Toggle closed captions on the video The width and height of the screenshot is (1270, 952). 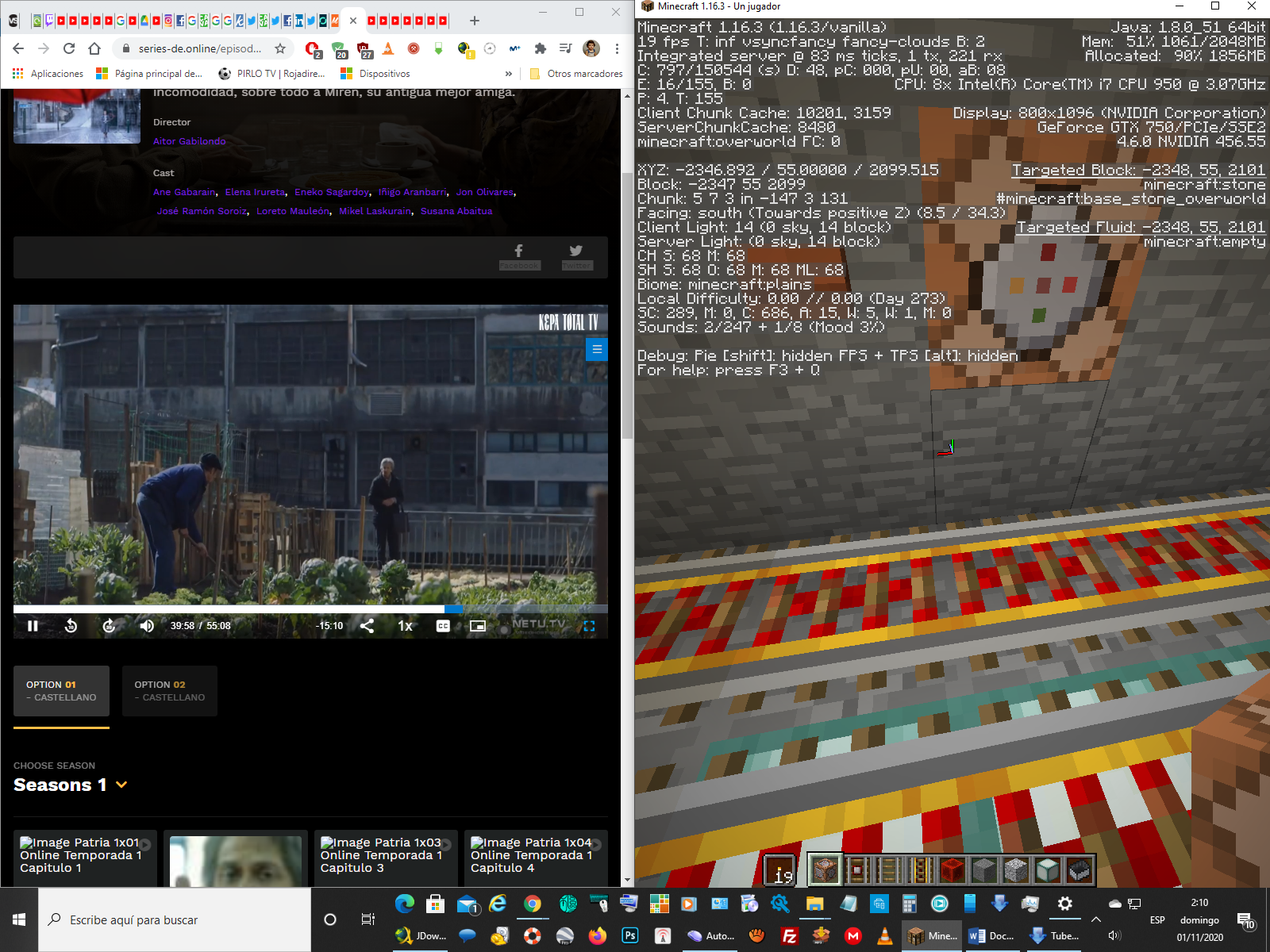tap(443, 626)
